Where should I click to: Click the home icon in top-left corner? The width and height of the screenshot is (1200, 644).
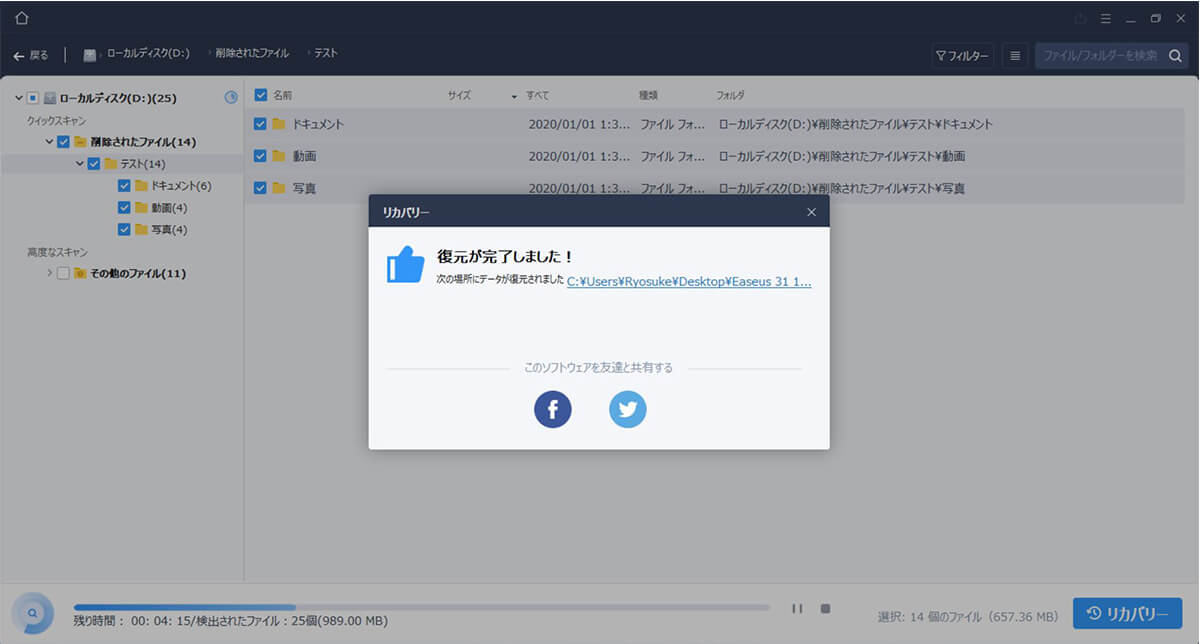coord(21,18)
